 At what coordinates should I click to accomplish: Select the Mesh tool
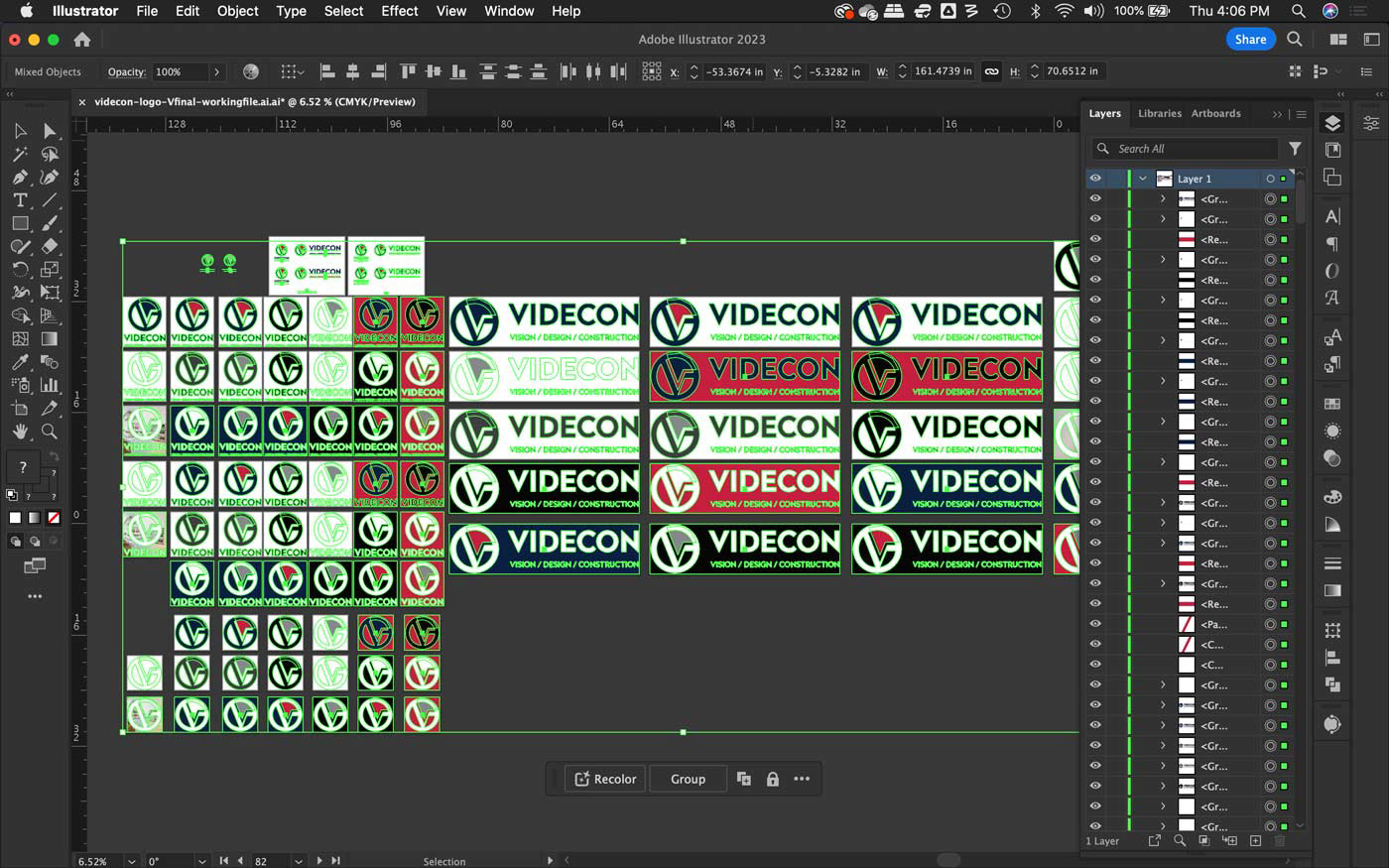click(20, 338)
